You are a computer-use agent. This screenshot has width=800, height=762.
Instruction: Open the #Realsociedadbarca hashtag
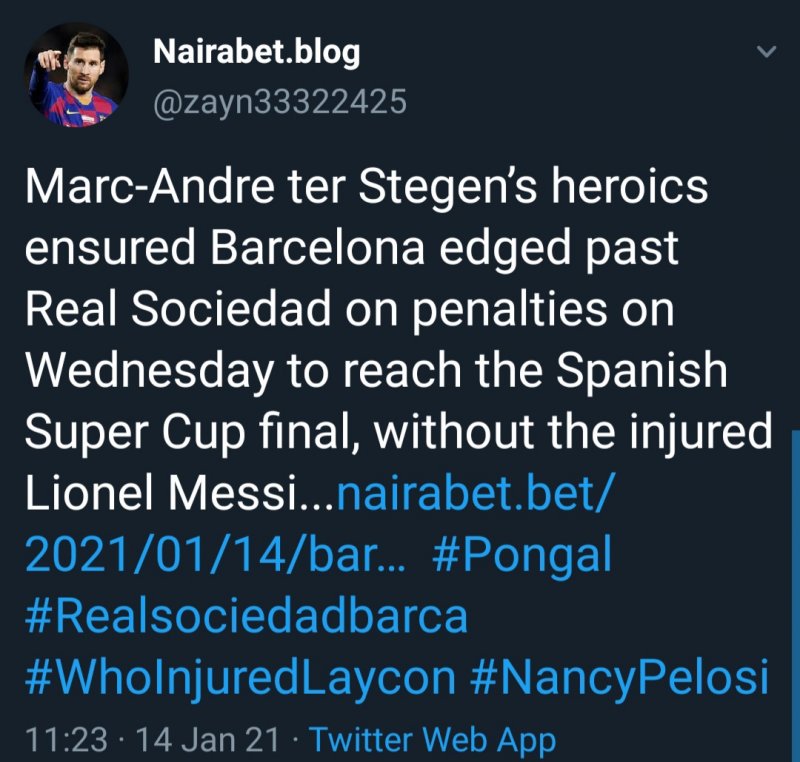(x=246, y=616)
